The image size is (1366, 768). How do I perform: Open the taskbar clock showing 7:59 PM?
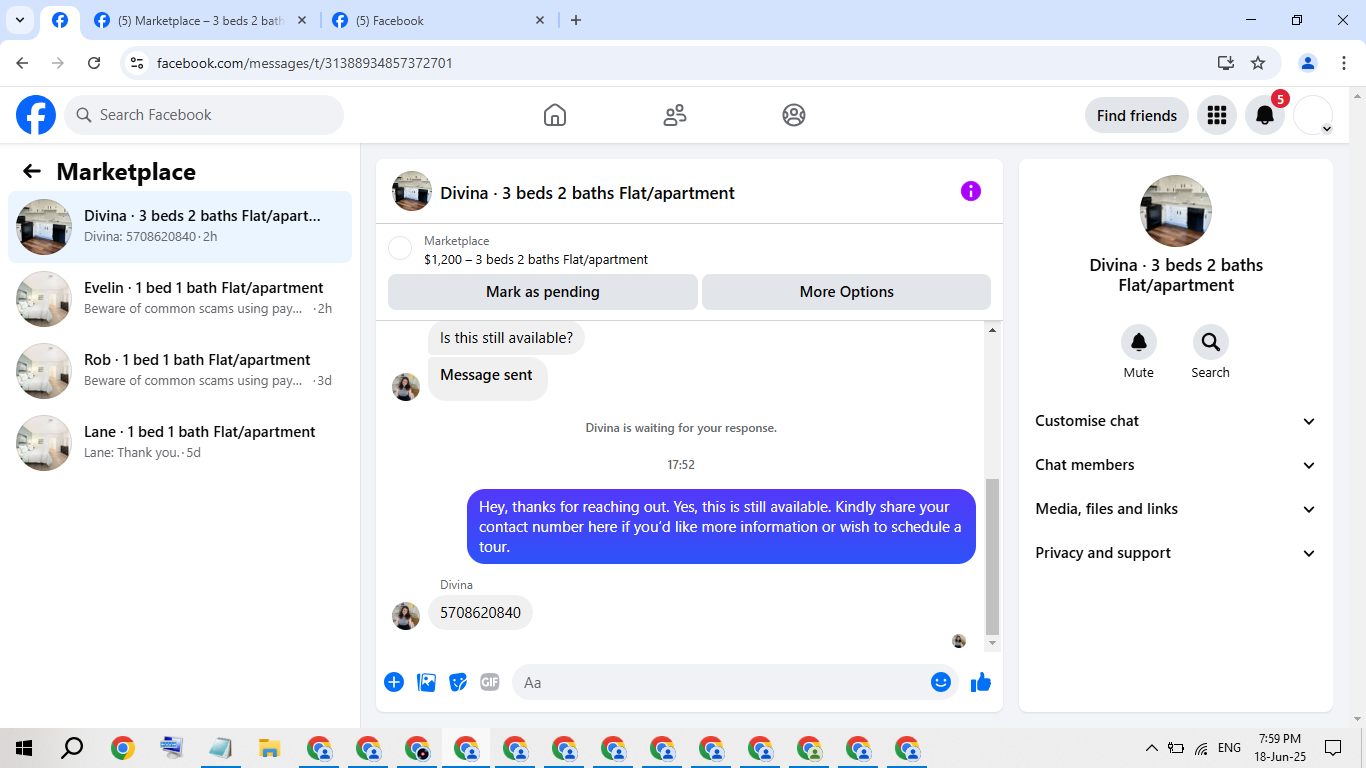tap(1280, 748)
